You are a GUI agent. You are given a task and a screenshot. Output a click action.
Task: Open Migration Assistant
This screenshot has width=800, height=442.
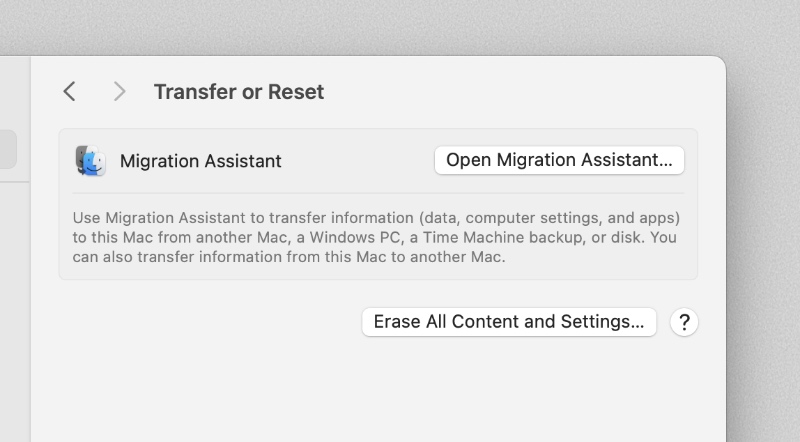click(x=559, y=160)
